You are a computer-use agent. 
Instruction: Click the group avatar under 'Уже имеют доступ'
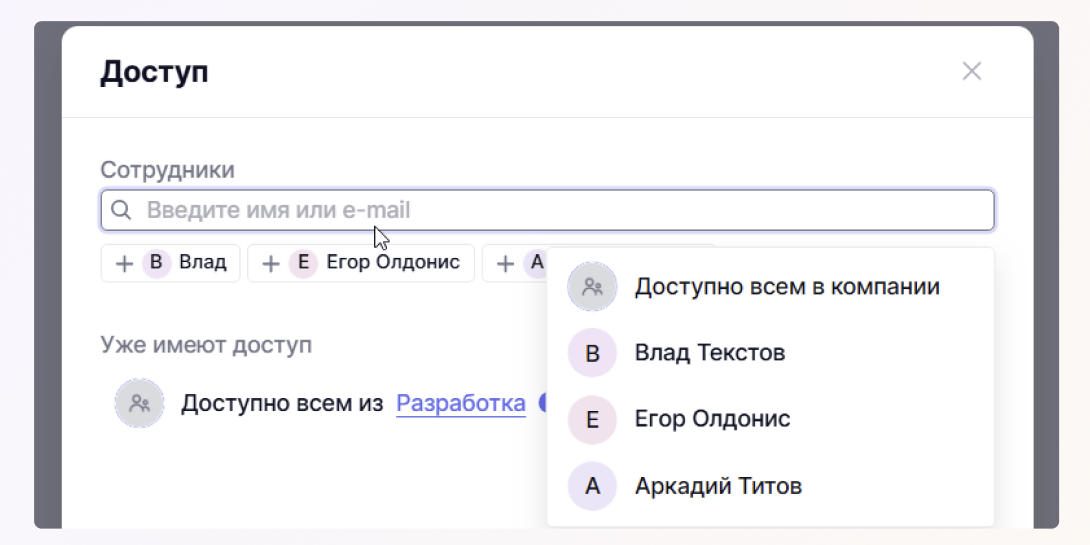pyautogui.click(x=139, y=404)
